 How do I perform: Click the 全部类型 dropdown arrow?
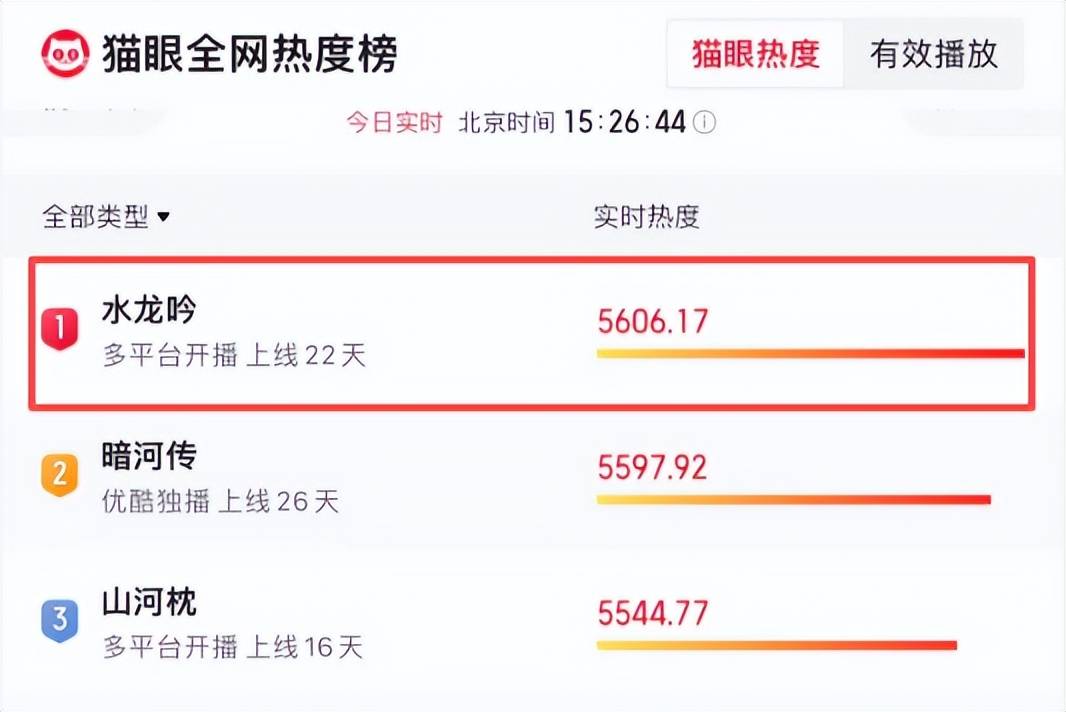tap(164, 217)
